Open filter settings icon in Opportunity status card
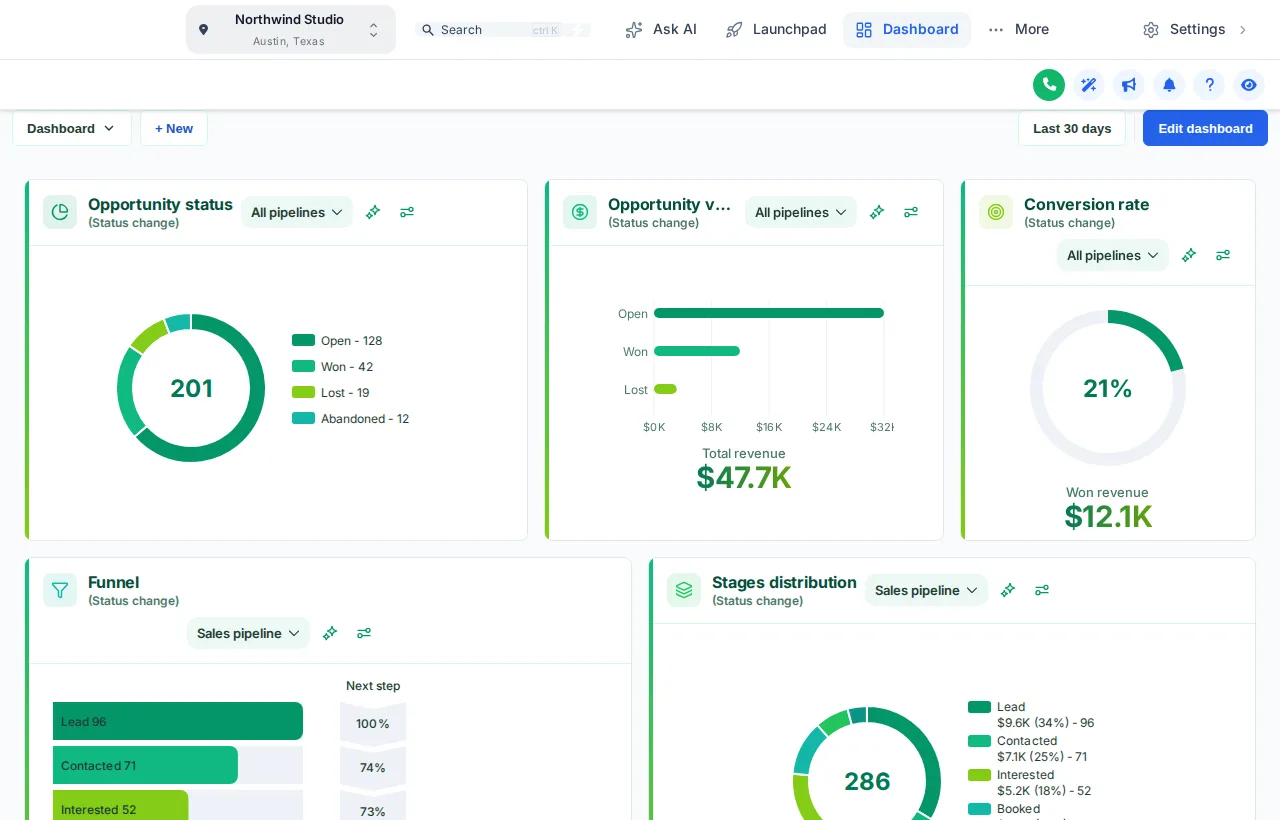Image resolution: width=1280 pixels, height=820 pixels. 407,212
